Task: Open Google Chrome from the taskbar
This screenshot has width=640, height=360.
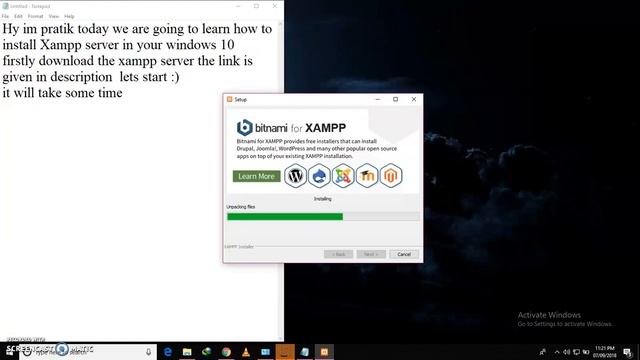Action: [226, 352]
